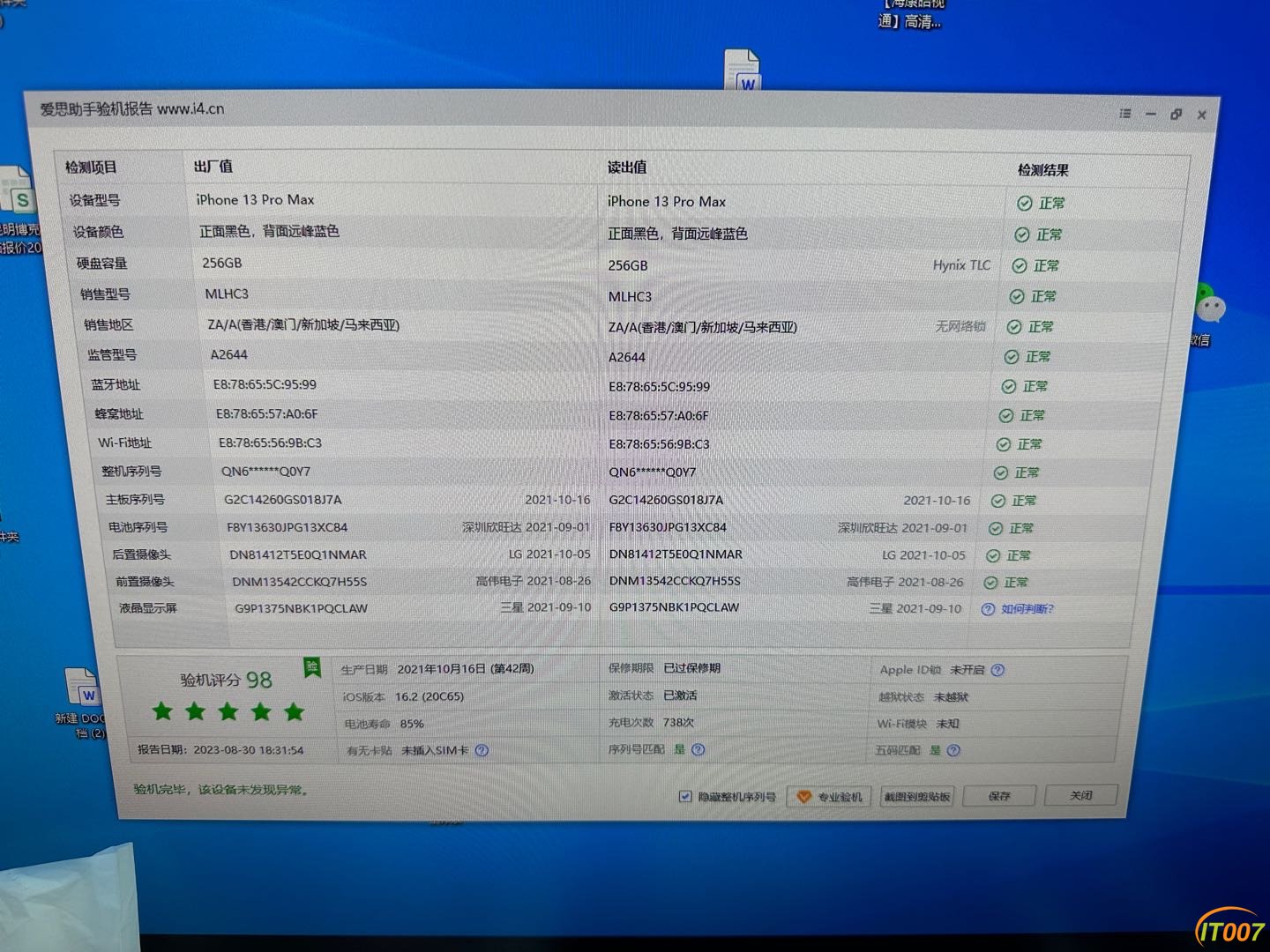The width and height of the screenshot is (1270, 952).
Task: Click the green 验 badge near score
Action: (x=312, y=667)
